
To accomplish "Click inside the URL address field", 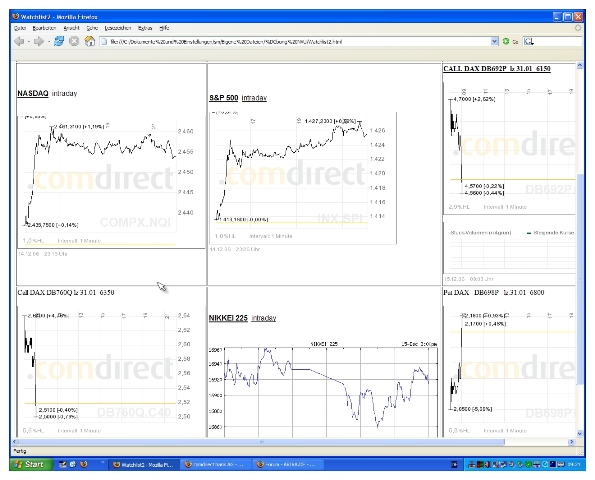I will [x=296, y=42].
